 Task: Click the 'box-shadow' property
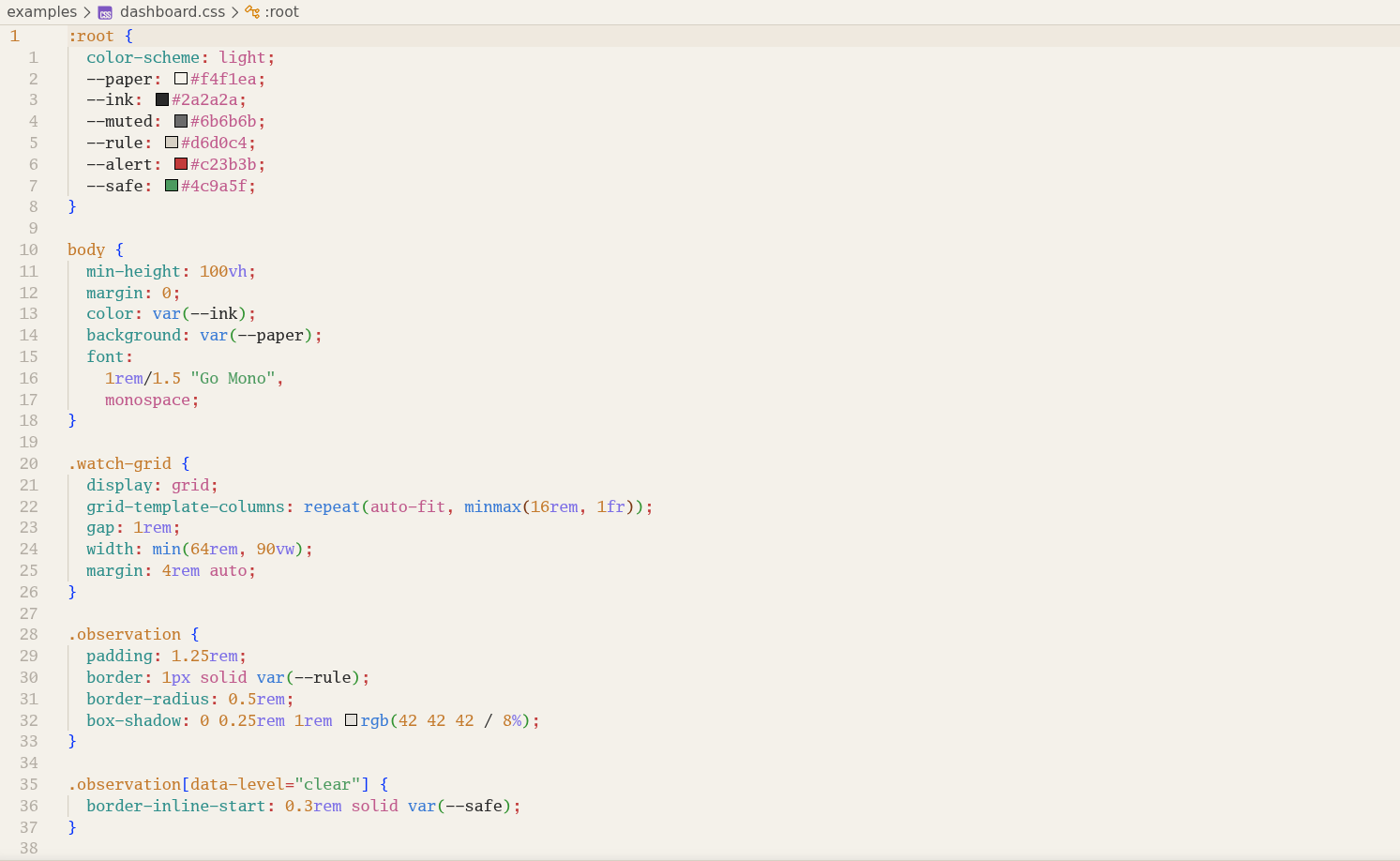point(133,720)
